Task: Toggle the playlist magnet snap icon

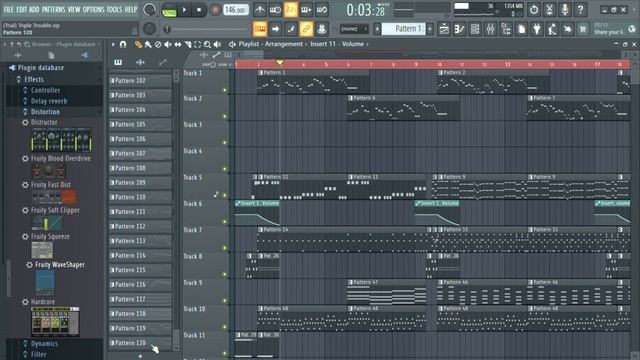Action: pos(123,44)
